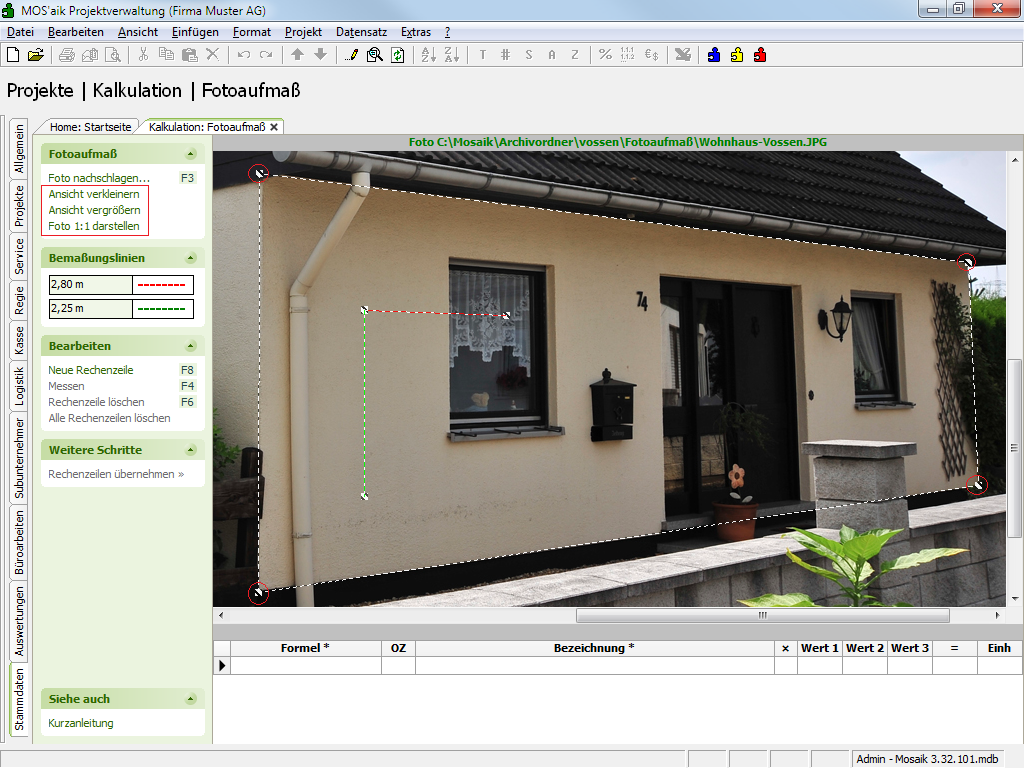Collapse the Bemaßungslinien panel section
The width and height of the screenshot is (1024, 768).
[x=190, y=258]
